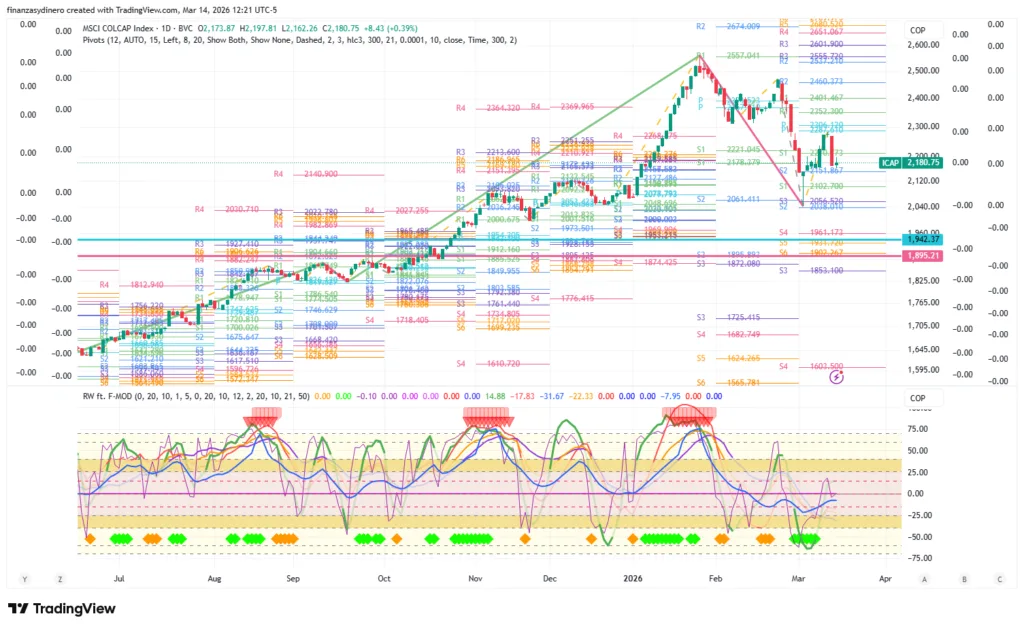Screen dimensions: 1024x629
Task: Click the 2,600.00 level on the price scale
Action: [x=923, y=45]
